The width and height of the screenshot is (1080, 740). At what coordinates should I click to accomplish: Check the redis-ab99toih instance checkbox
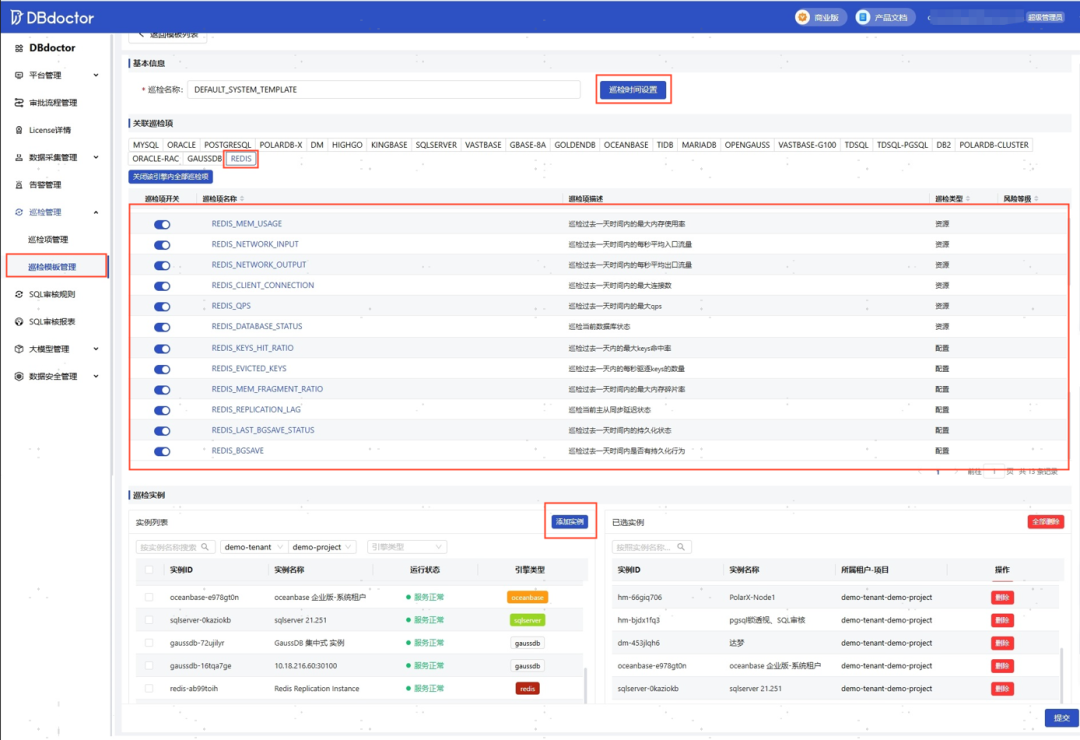pos(149,688)
